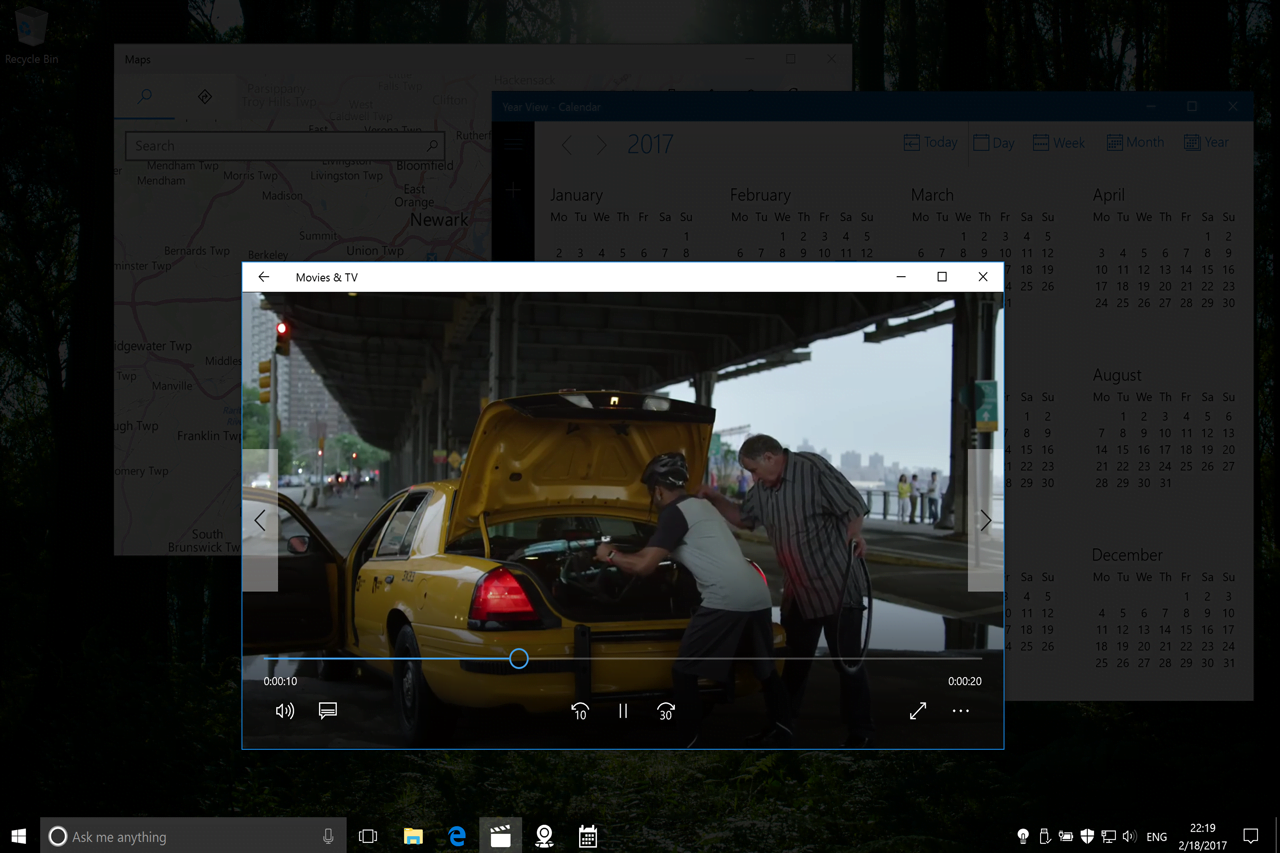Image resolution: width=1280 pixels, height=853 pixels.
Task: Enter fullscreen in Movies & TV
Action: tap(918, 711)
